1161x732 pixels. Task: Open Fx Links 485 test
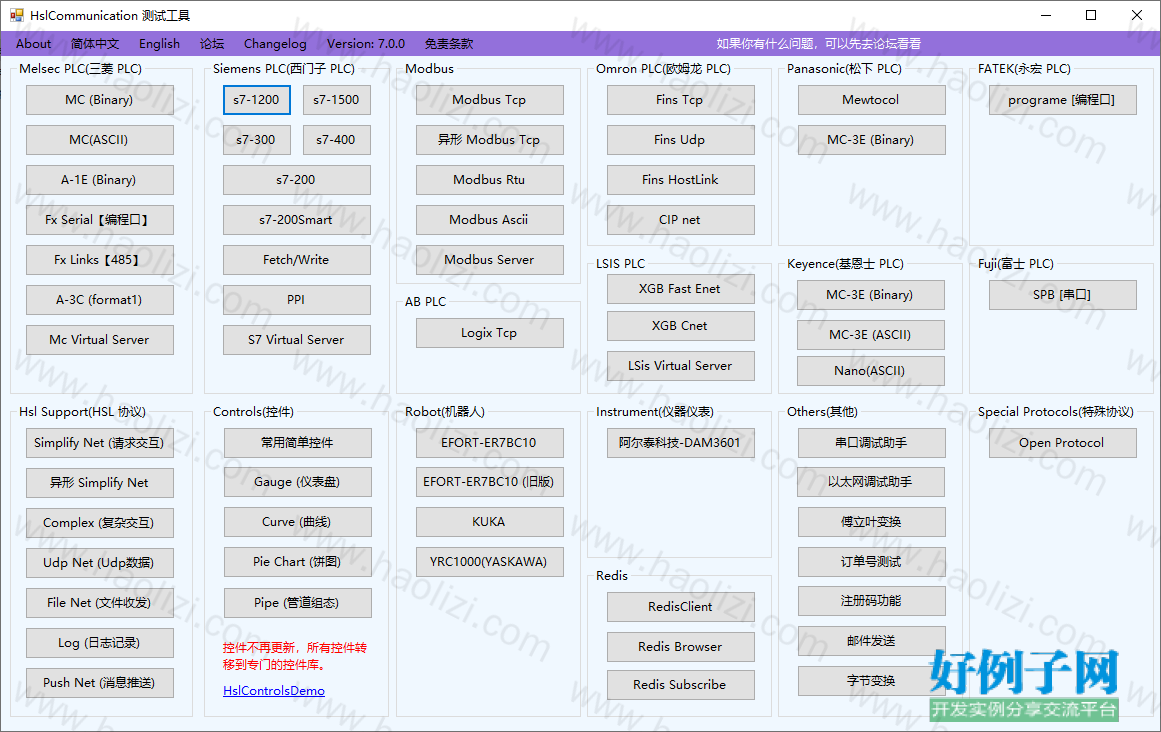coord(100,260)
